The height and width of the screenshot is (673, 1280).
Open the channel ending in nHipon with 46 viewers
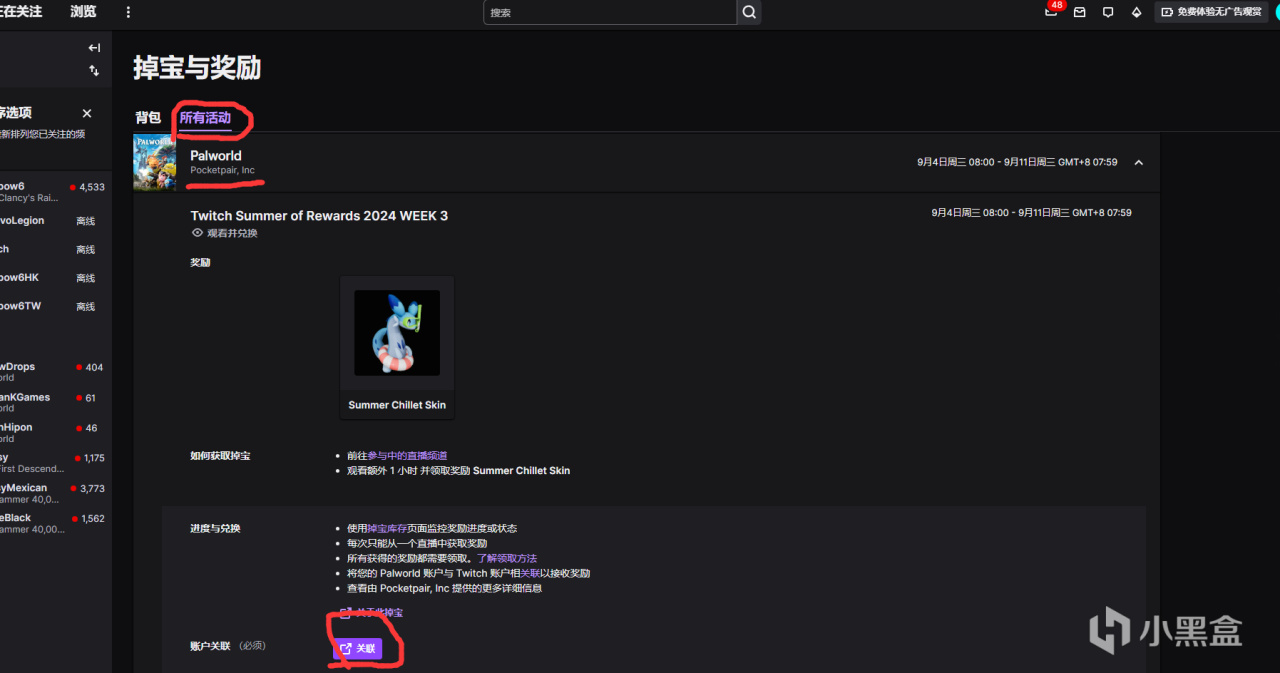[52, 432]
